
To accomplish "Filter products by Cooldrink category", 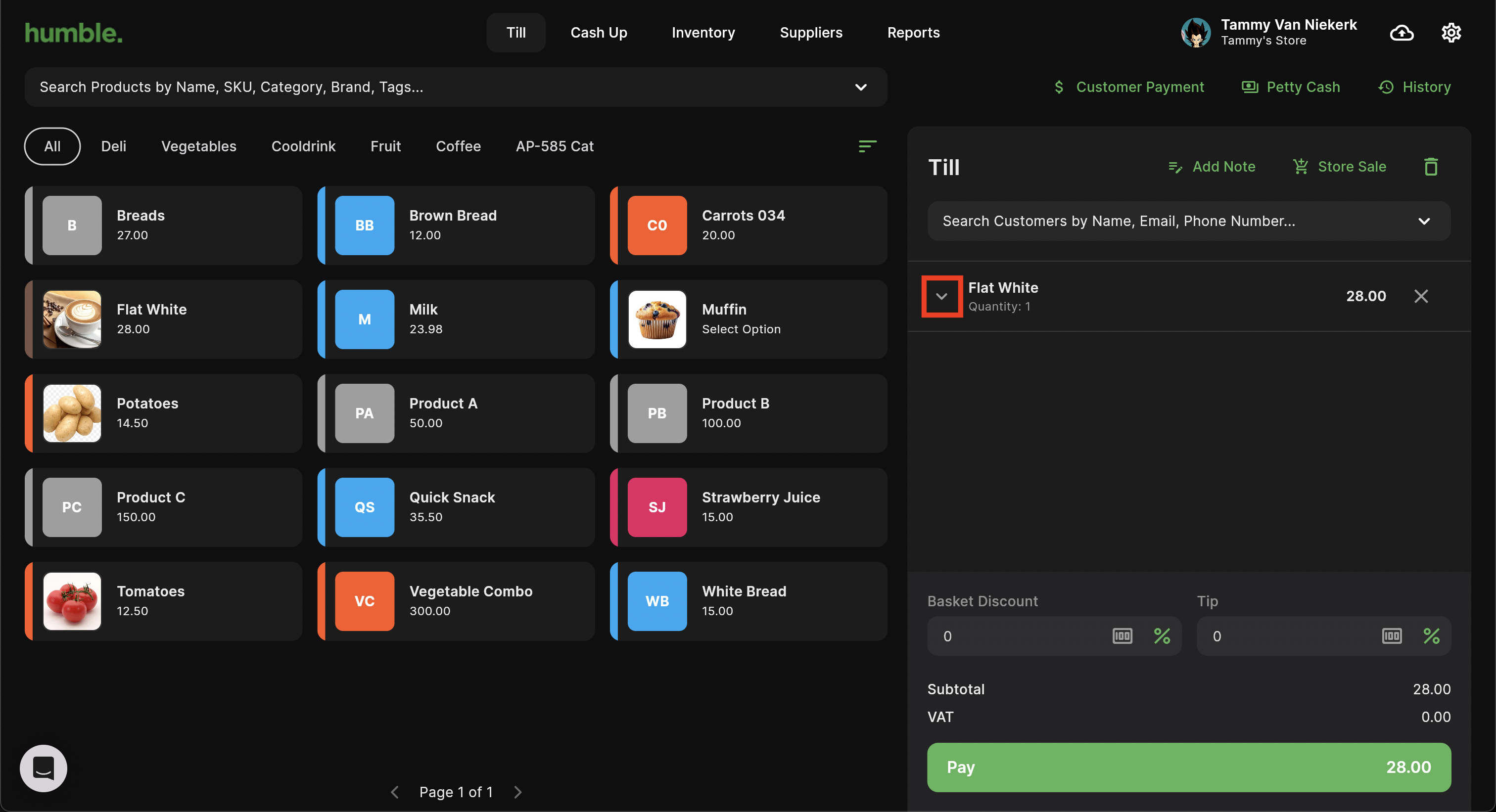I will 303,146.
